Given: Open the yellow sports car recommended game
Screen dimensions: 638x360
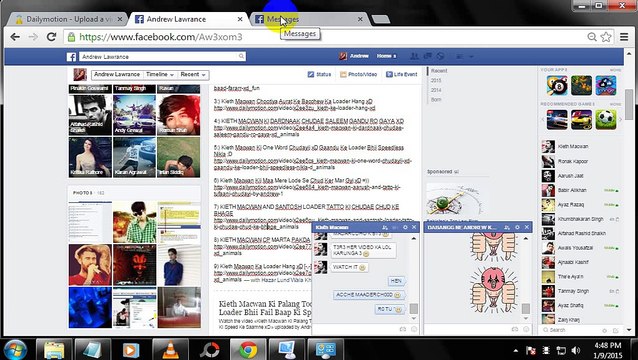Looking at the screenshot, I should [581, 120].
